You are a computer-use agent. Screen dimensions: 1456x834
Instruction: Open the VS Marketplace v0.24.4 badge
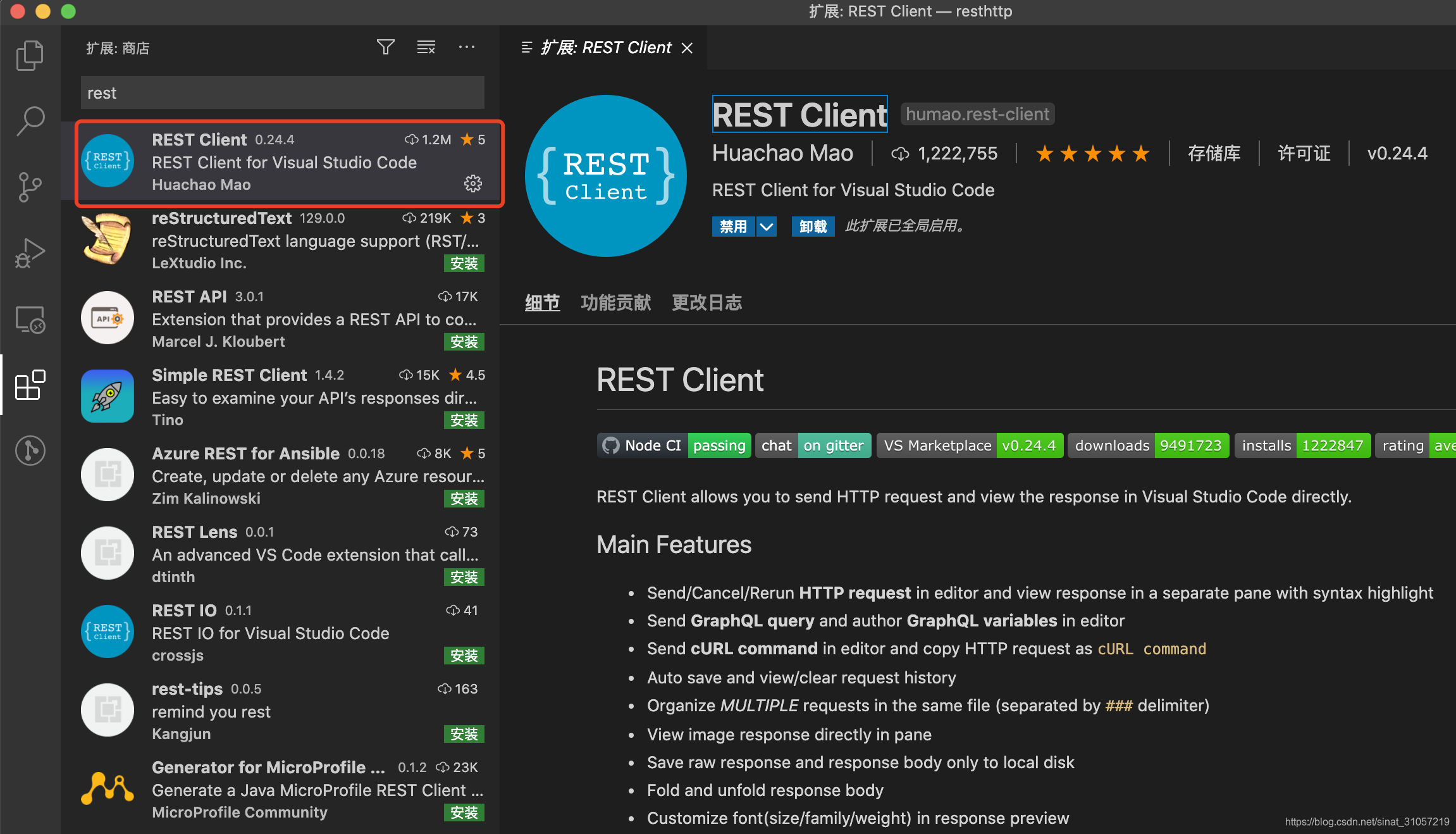[970, 445]
